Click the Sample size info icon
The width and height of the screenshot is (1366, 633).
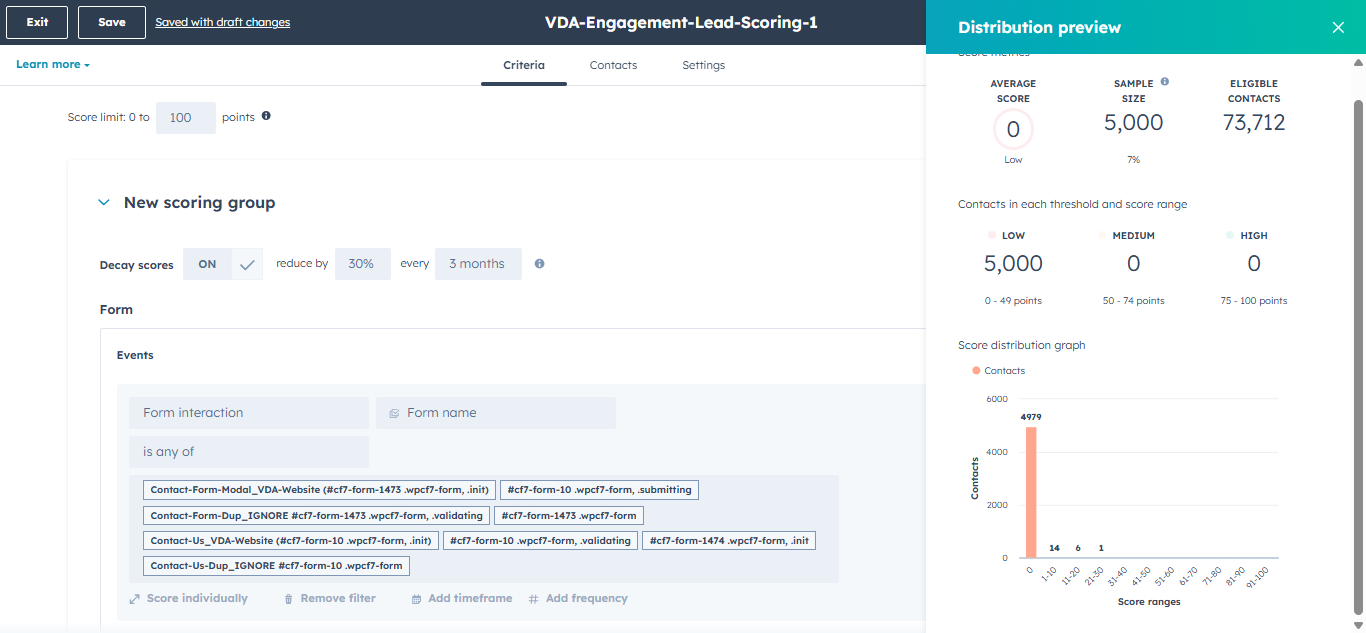[x=1165, y=82]
